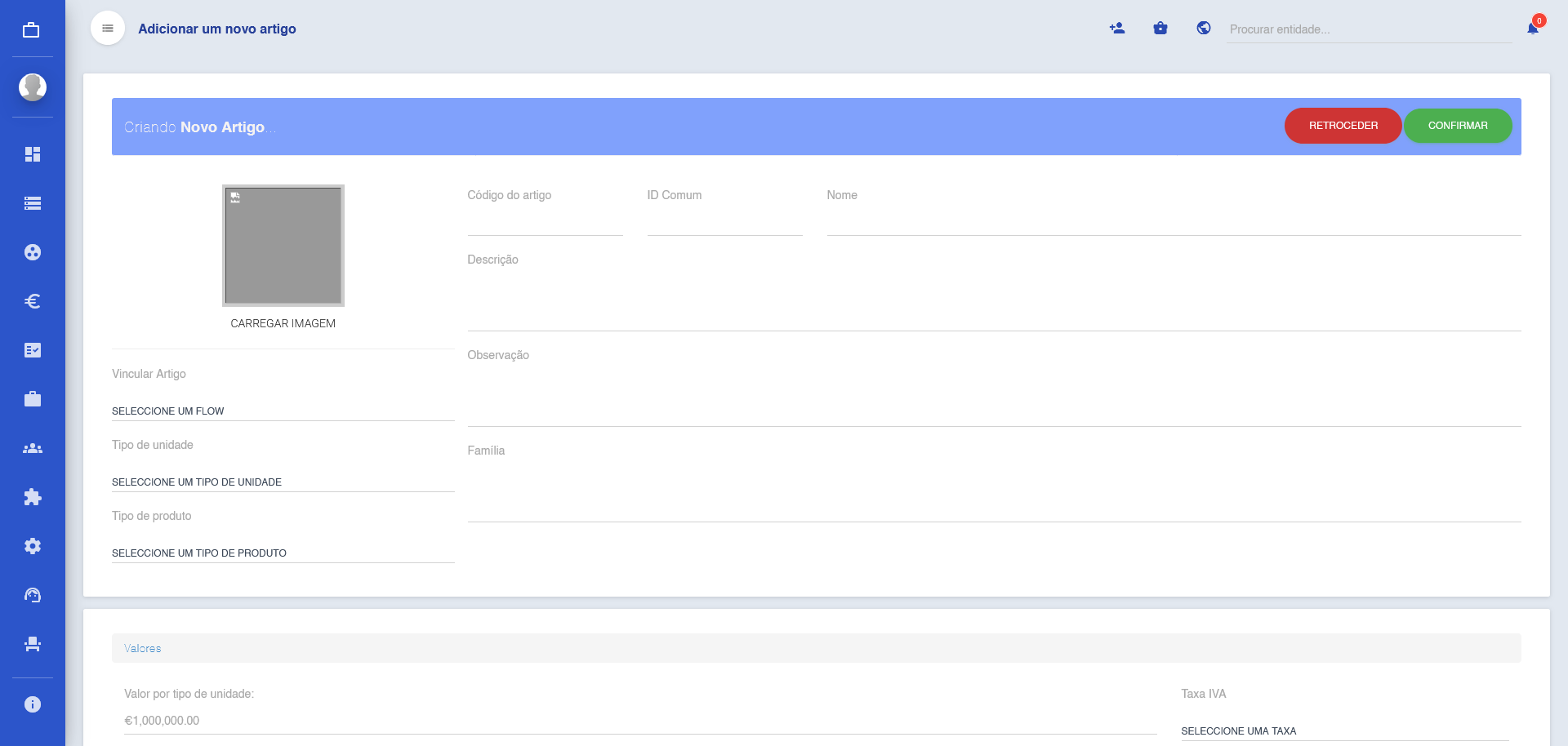Toggle the hamburger menu button

pyautogui.click(x=108, y=29)
